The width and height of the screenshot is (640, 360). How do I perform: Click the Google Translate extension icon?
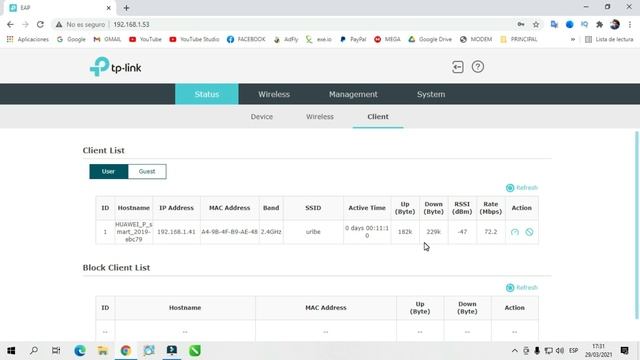[554, 24]
